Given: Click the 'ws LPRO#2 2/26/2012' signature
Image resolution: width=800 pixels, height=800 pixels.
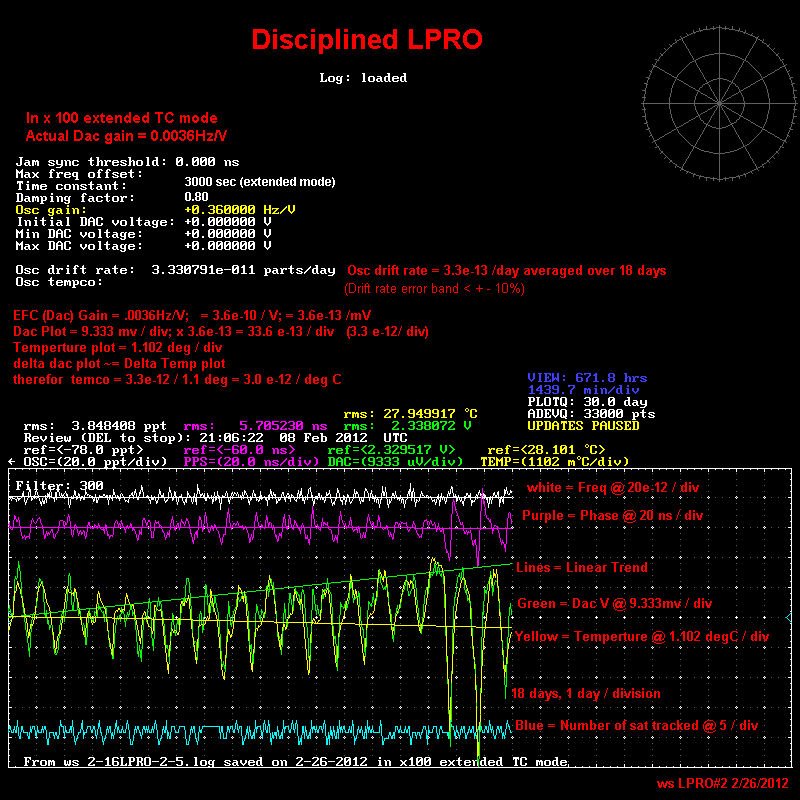Looking at the screenshot, I should [722, 783].
